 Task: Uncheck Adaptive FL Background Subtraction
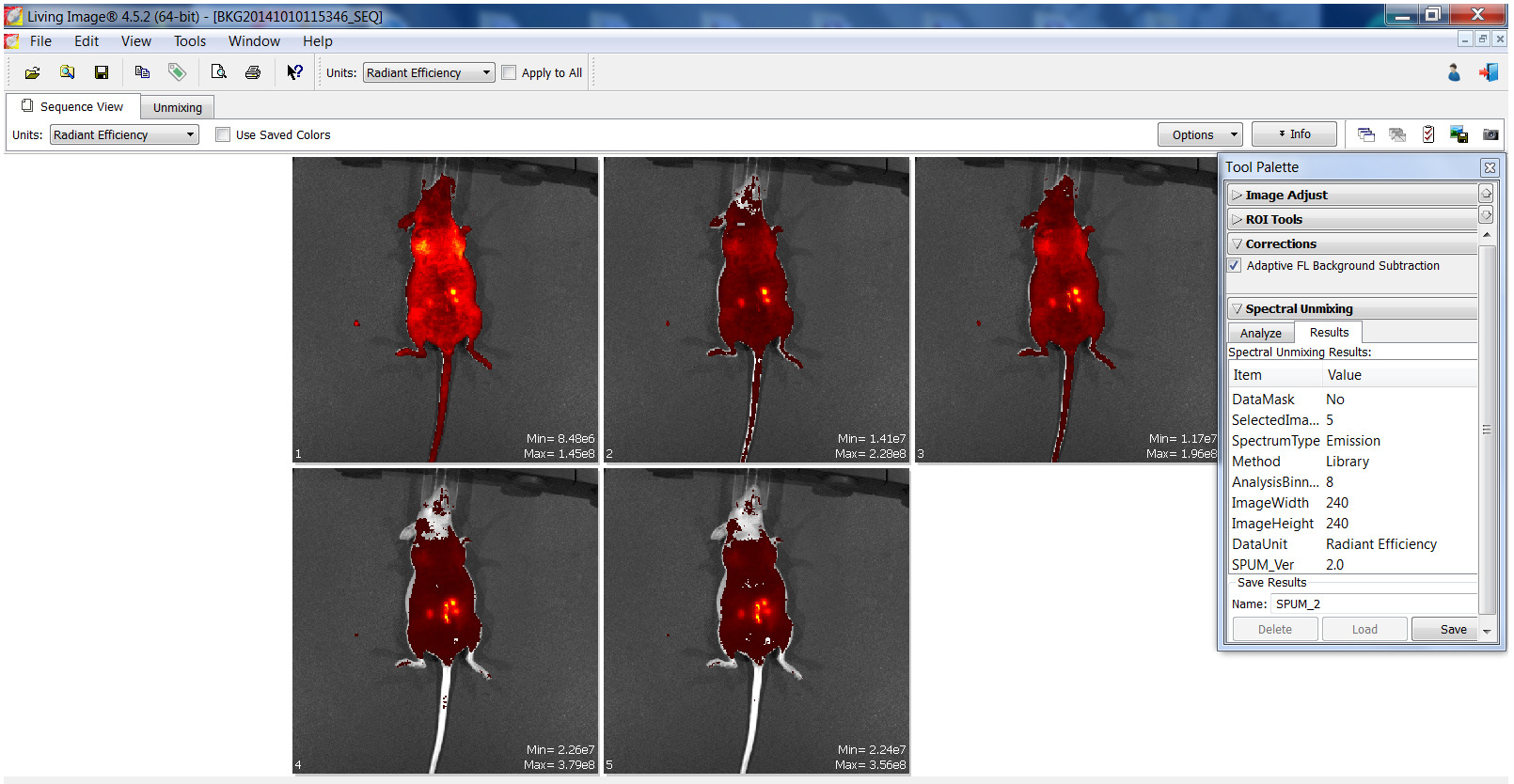click(x=1235, y=266)
